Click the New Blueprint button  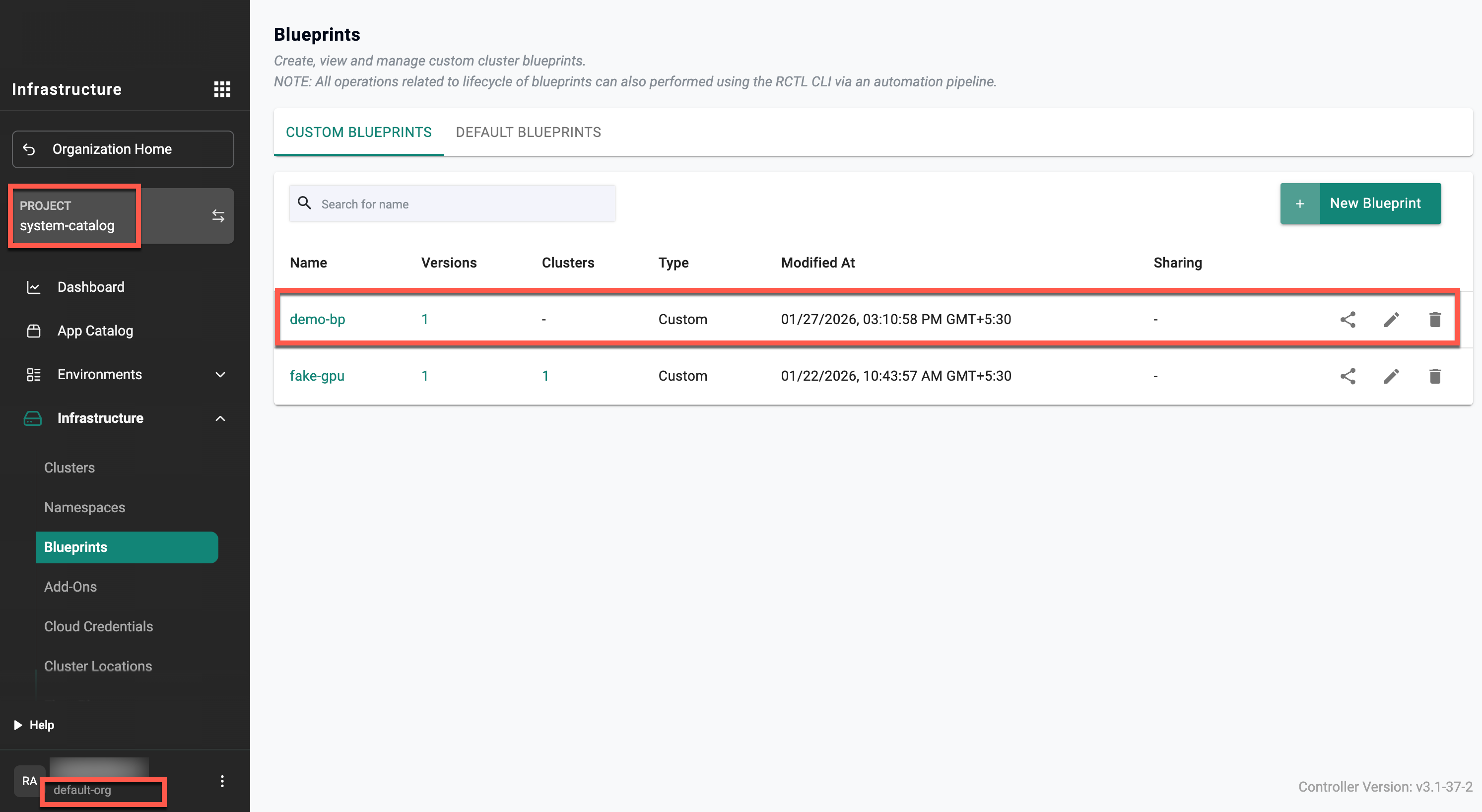tap(1360, 203)
